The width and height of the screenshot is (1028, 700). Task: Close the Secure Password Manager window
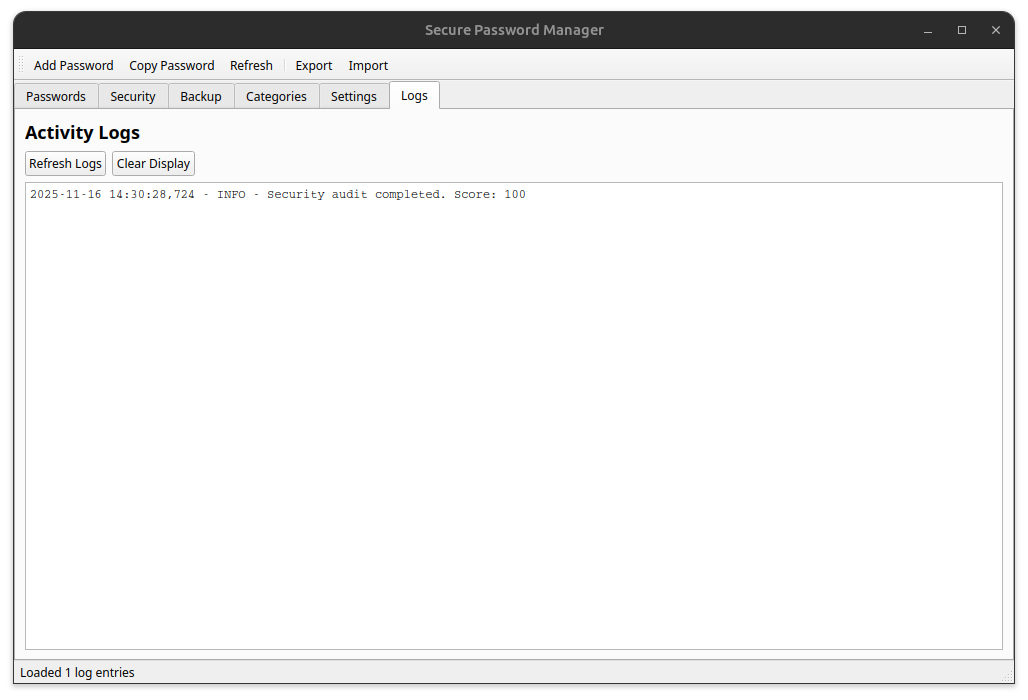996,30
